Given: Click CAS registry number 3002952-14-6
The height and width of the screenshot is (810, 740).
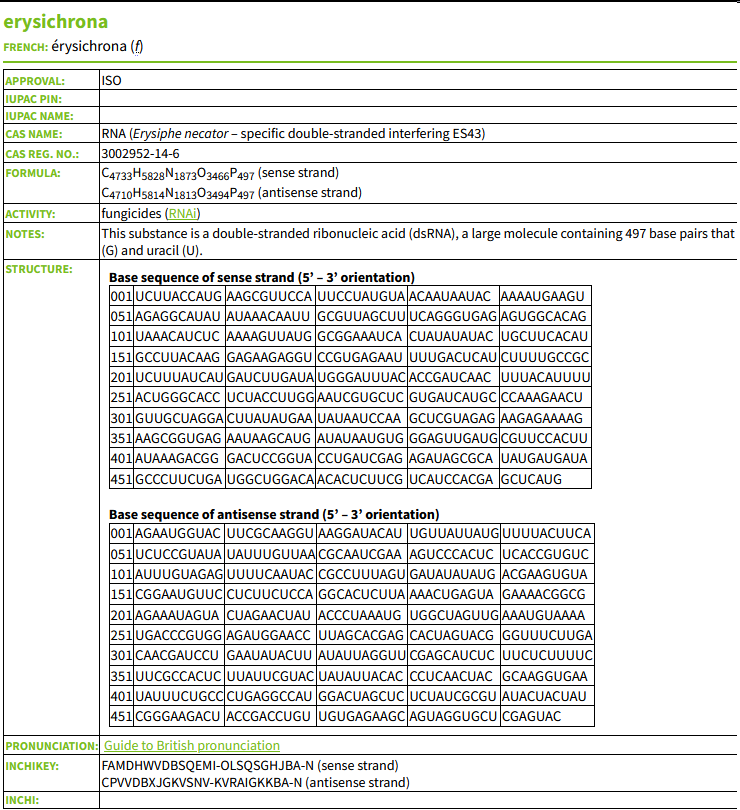Looking at the screenshot, I should [140, 154].
